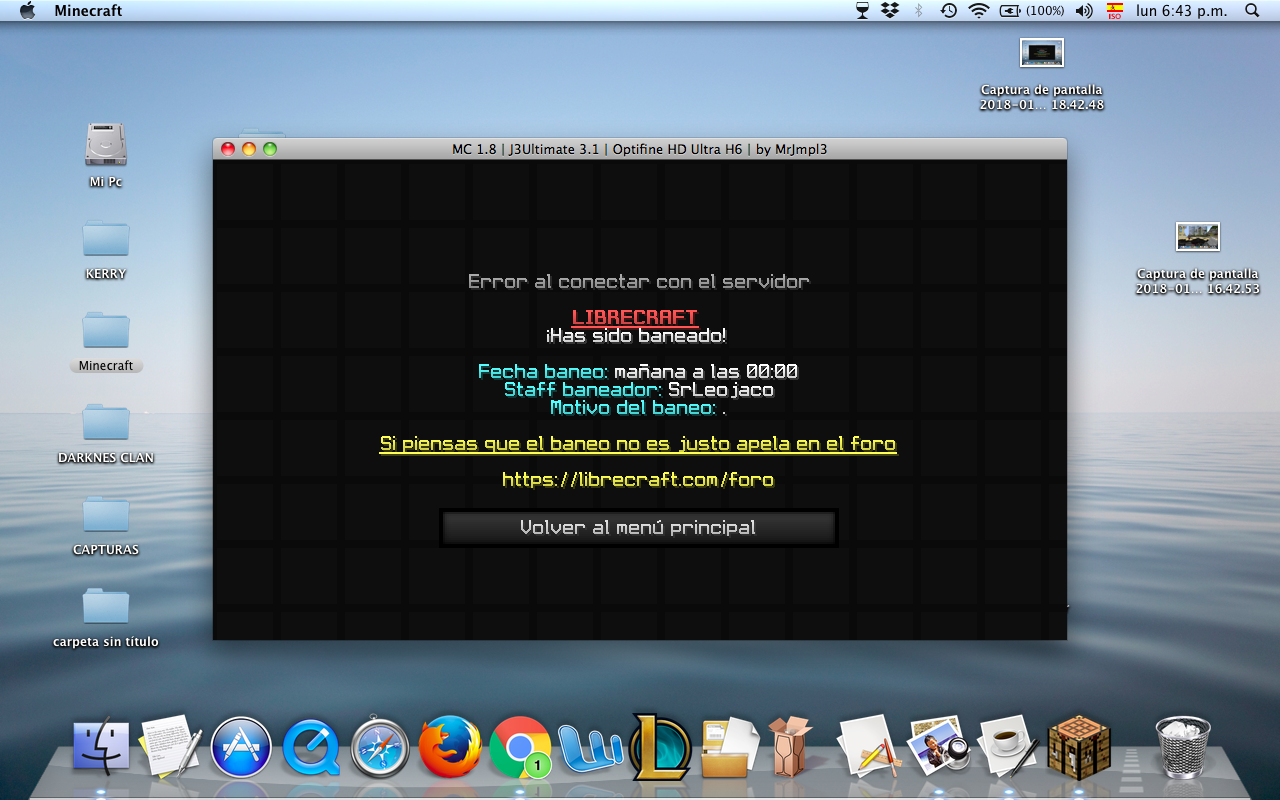The width and height of the screenshot is (1280, 800).
Task: Select the Minecraft folder on desktop
Action: click(106, 331)
